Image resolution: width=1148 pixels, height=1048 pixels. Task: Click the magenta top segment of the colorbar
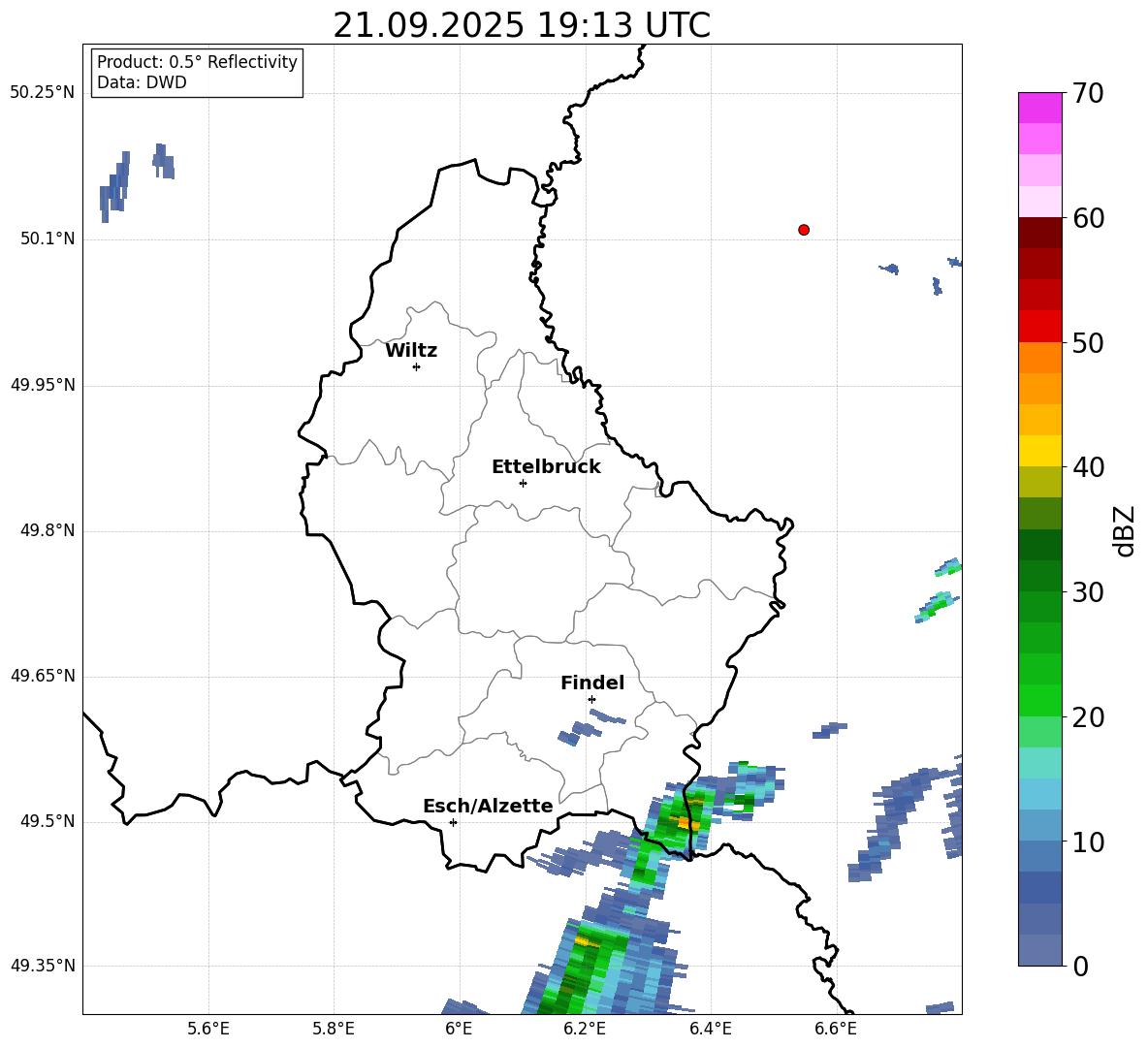pos(1040,108)
